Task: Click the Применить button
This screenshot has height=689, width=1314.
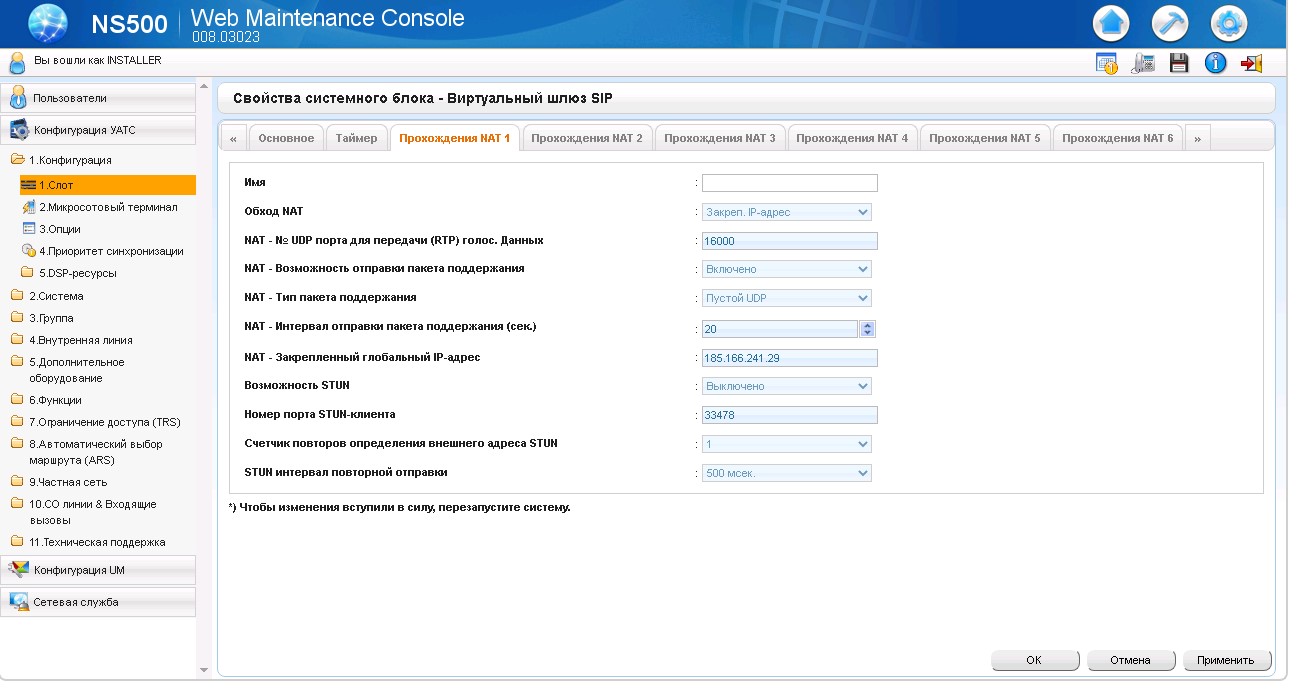Action: [x=1226, y=660]
